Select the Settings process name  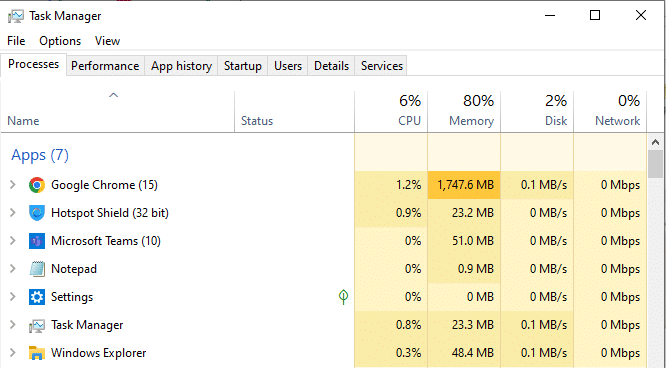(72, 297)
